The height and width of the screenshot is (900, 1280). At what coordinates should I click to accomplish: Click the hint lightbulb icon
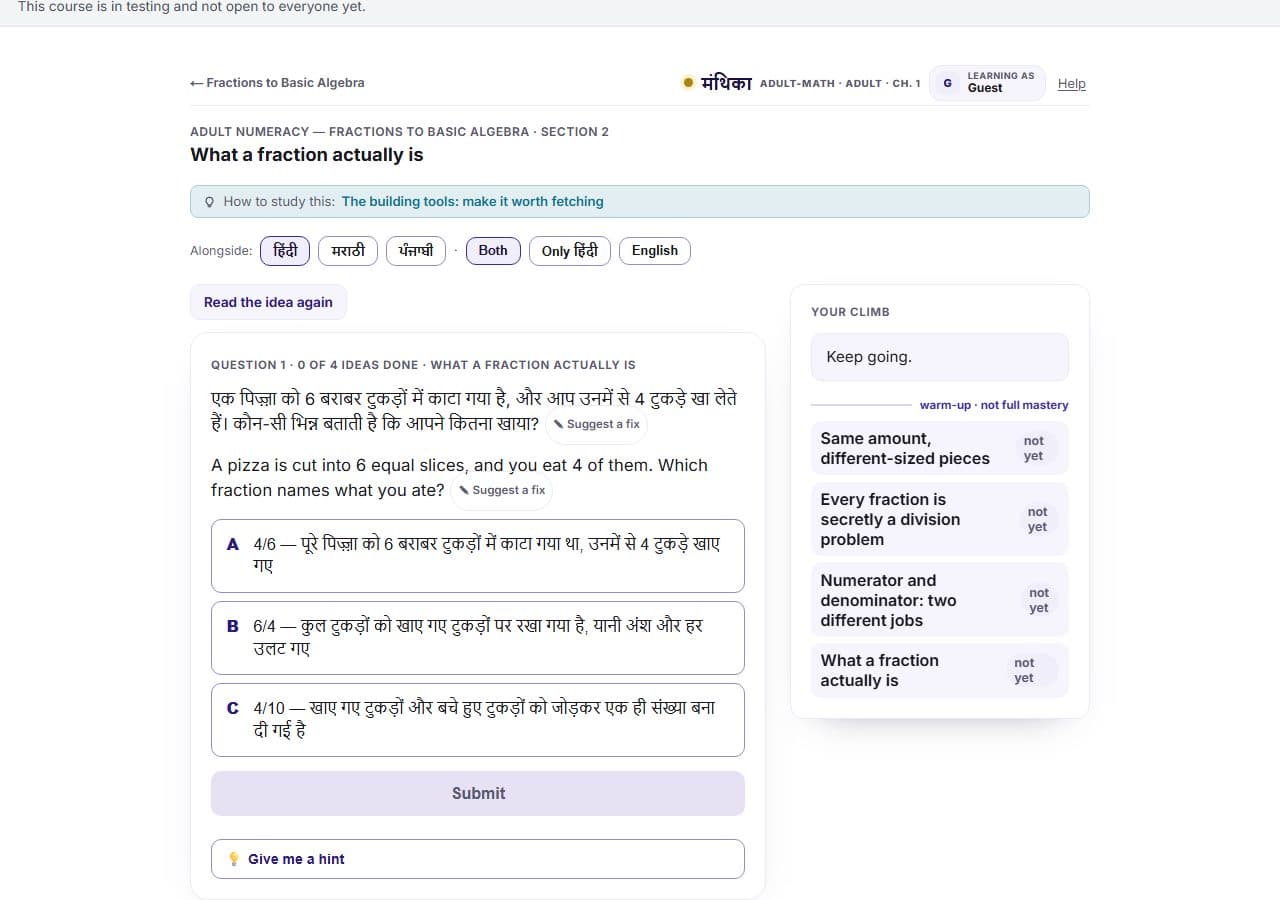tap(234, 859)
